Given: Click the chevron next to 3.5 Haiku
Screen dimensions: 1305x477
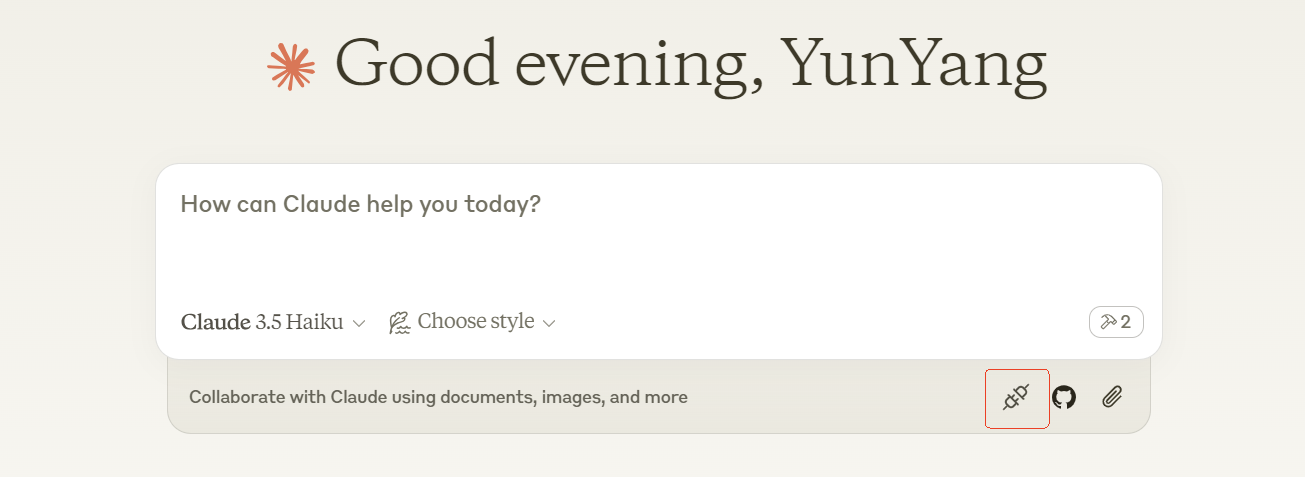Looking at the screenshot, I should tap(359, 323).
